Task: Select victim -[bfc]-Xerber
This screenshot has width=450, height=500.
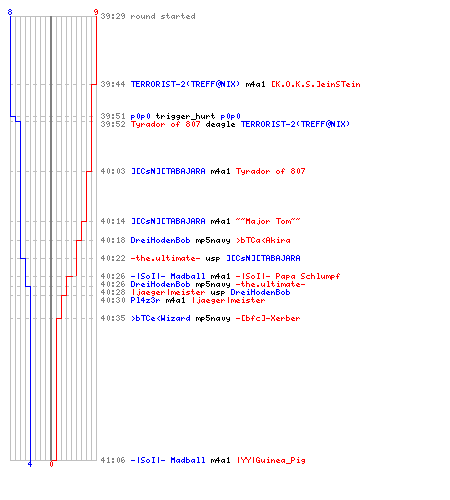Action: click(268, 318)
